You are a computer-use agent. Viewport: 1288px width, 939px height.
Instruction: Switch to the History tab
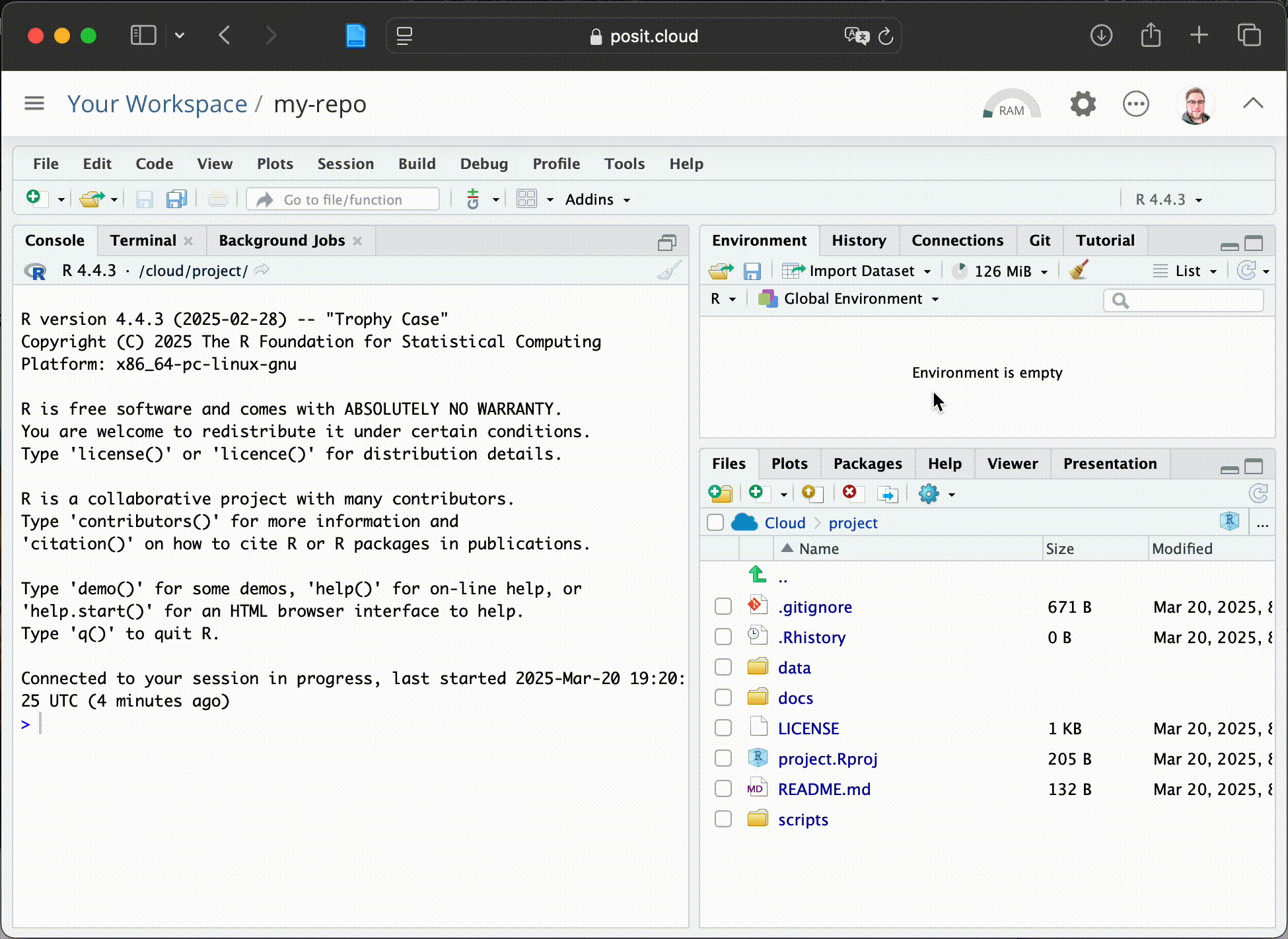(x=859, y=240)
